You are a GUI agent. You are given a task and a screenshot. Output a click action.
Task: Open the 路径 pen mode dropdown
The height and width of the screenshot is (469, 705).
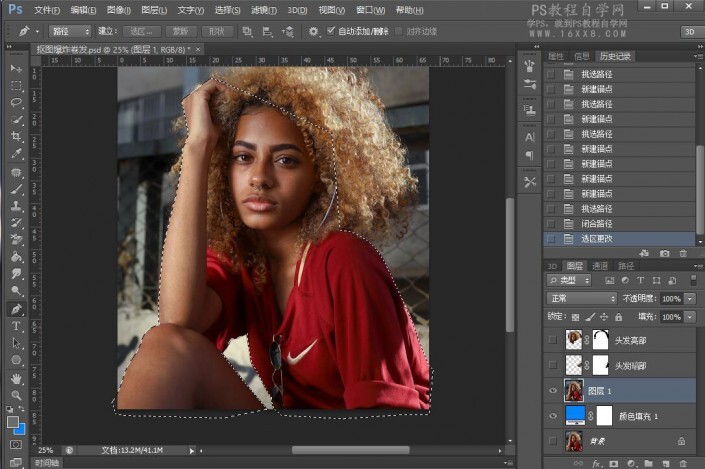67,31
